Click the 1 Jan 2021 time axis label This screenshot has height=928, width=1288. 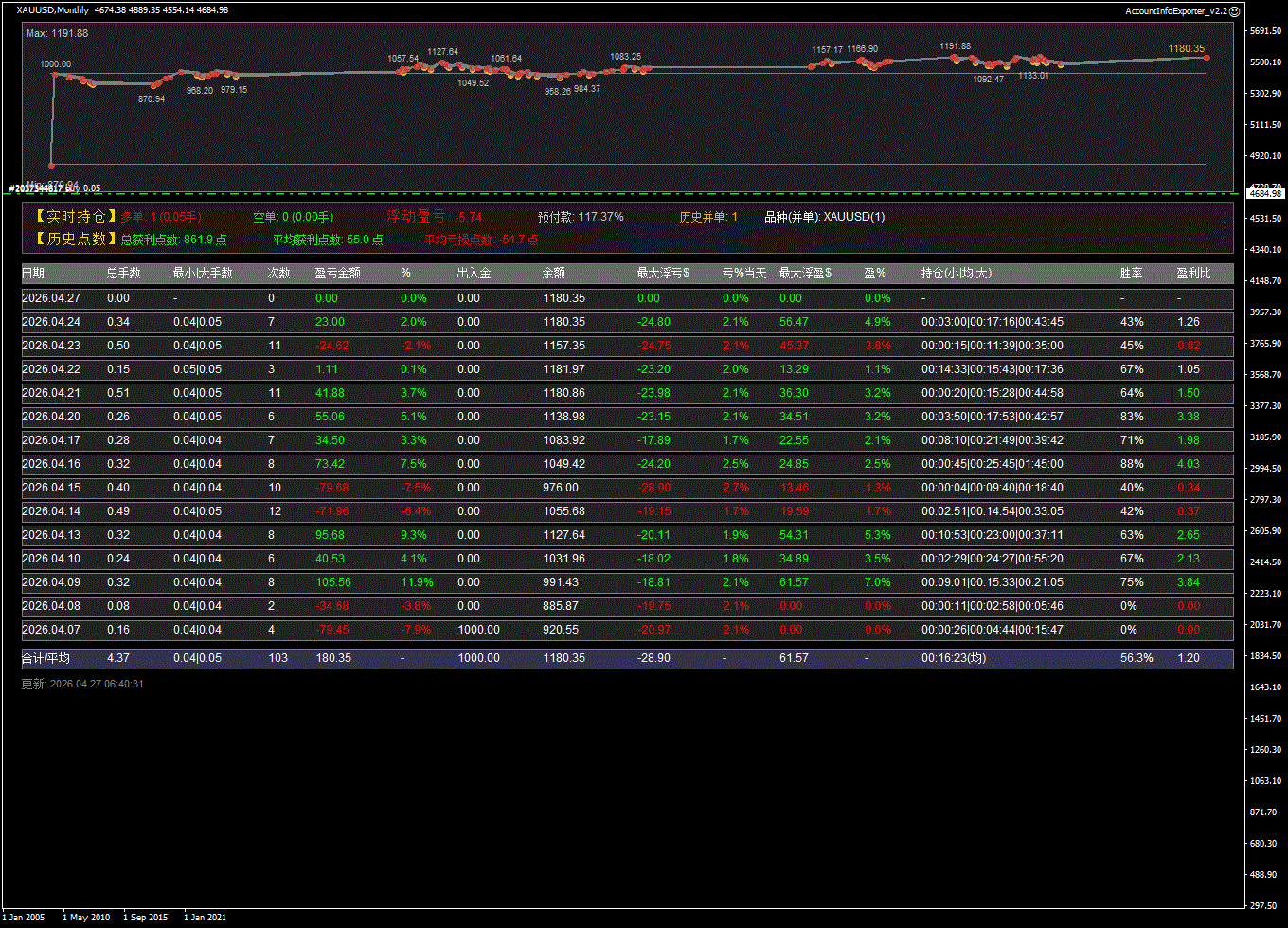[x=206, y=918]
